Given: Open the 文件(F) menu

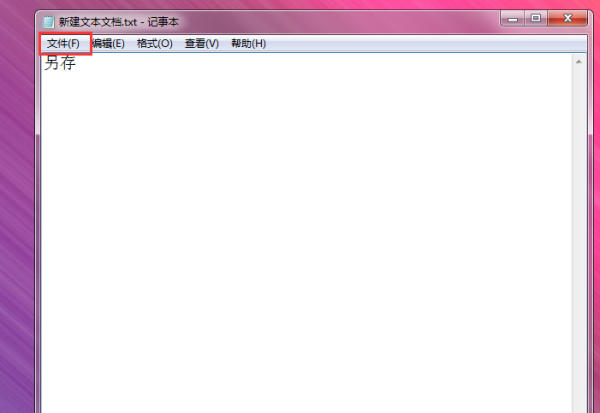Looking at the screenshot, I should 63,44.
